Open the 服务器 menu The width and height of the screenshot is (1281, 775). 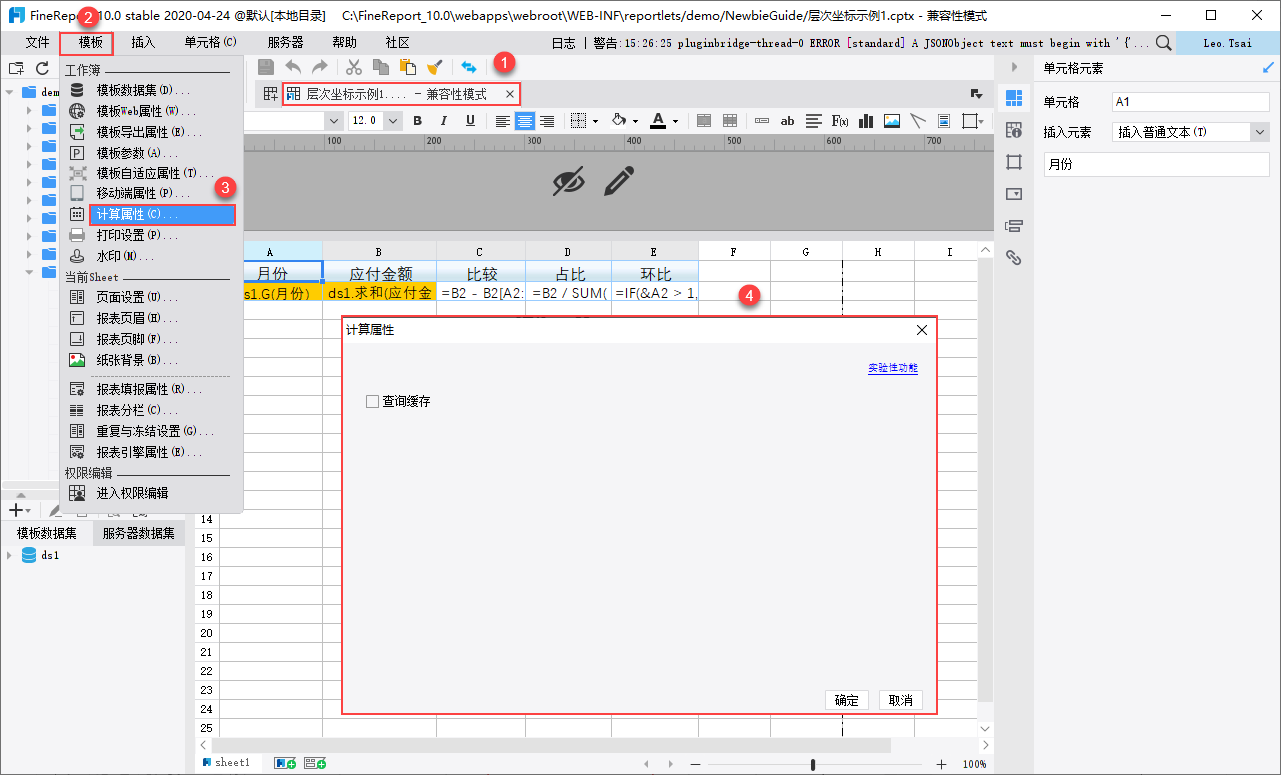285,43
